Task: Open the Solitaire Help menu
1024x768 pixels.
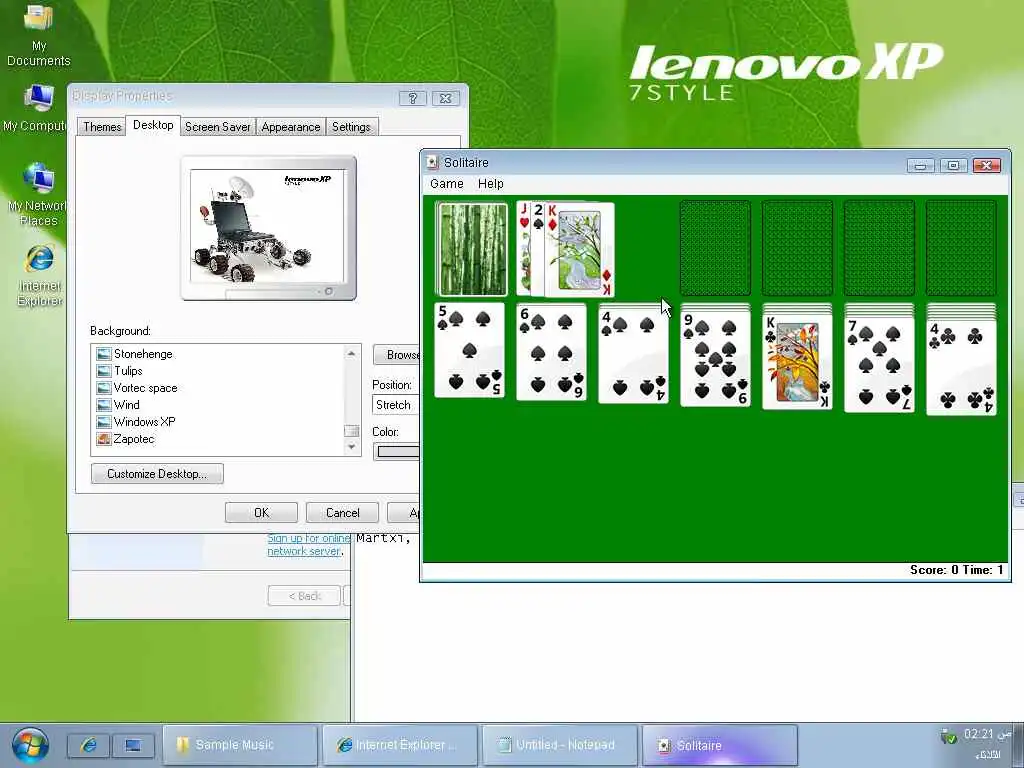Action: 490,184
